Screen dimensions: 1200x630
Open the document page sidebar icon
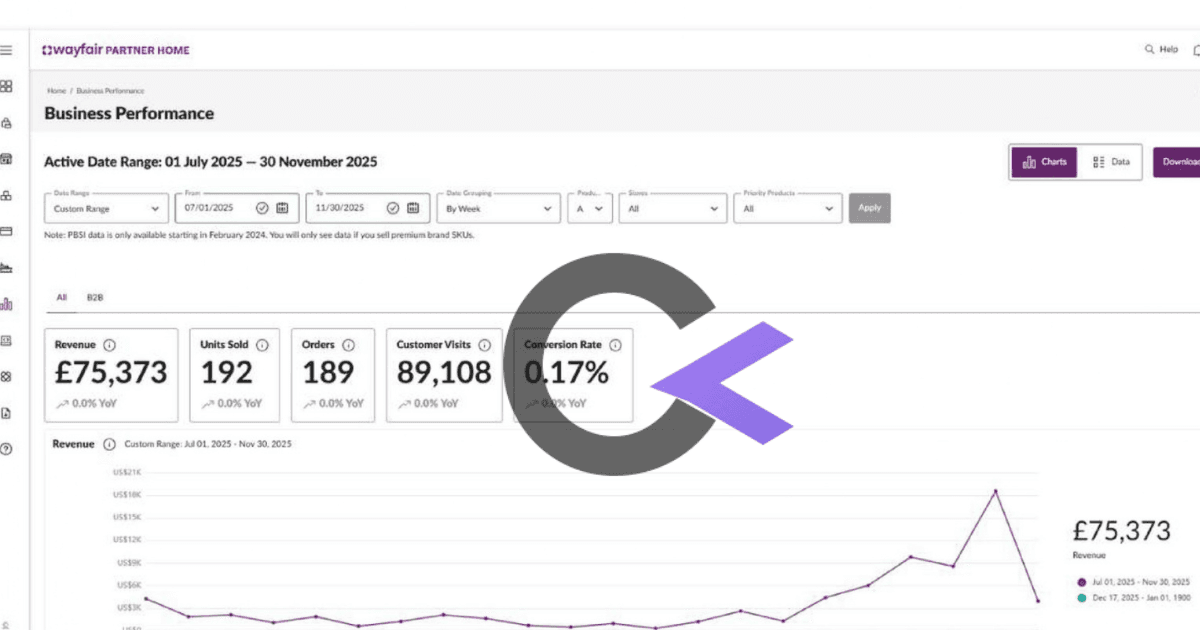point(6,413)
